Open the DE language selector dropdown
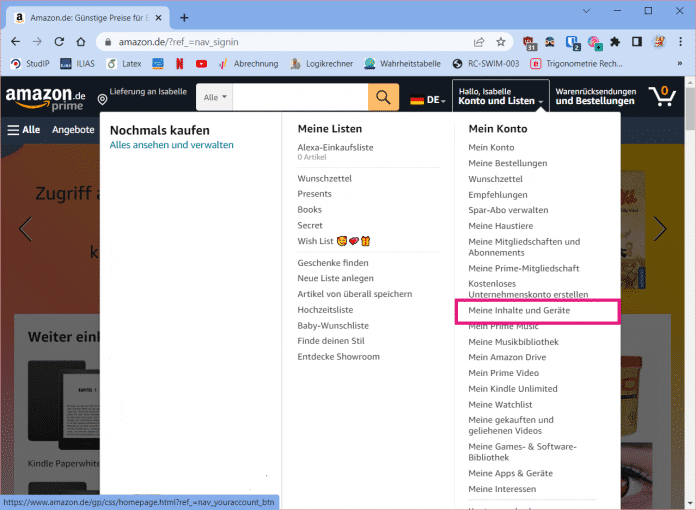Image resolution: width=696 pixels, height=510 pixels. [x=427, y=100]
